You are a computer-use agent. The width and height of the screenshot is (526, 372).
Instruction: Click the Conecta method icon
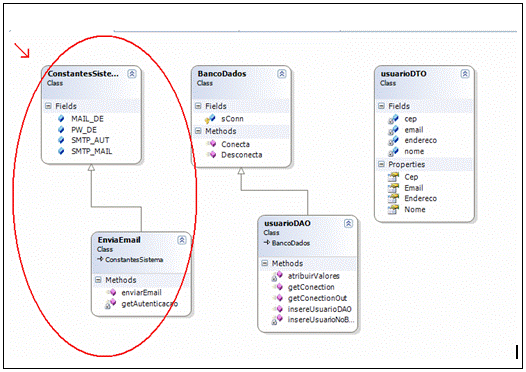click(211, 144)
